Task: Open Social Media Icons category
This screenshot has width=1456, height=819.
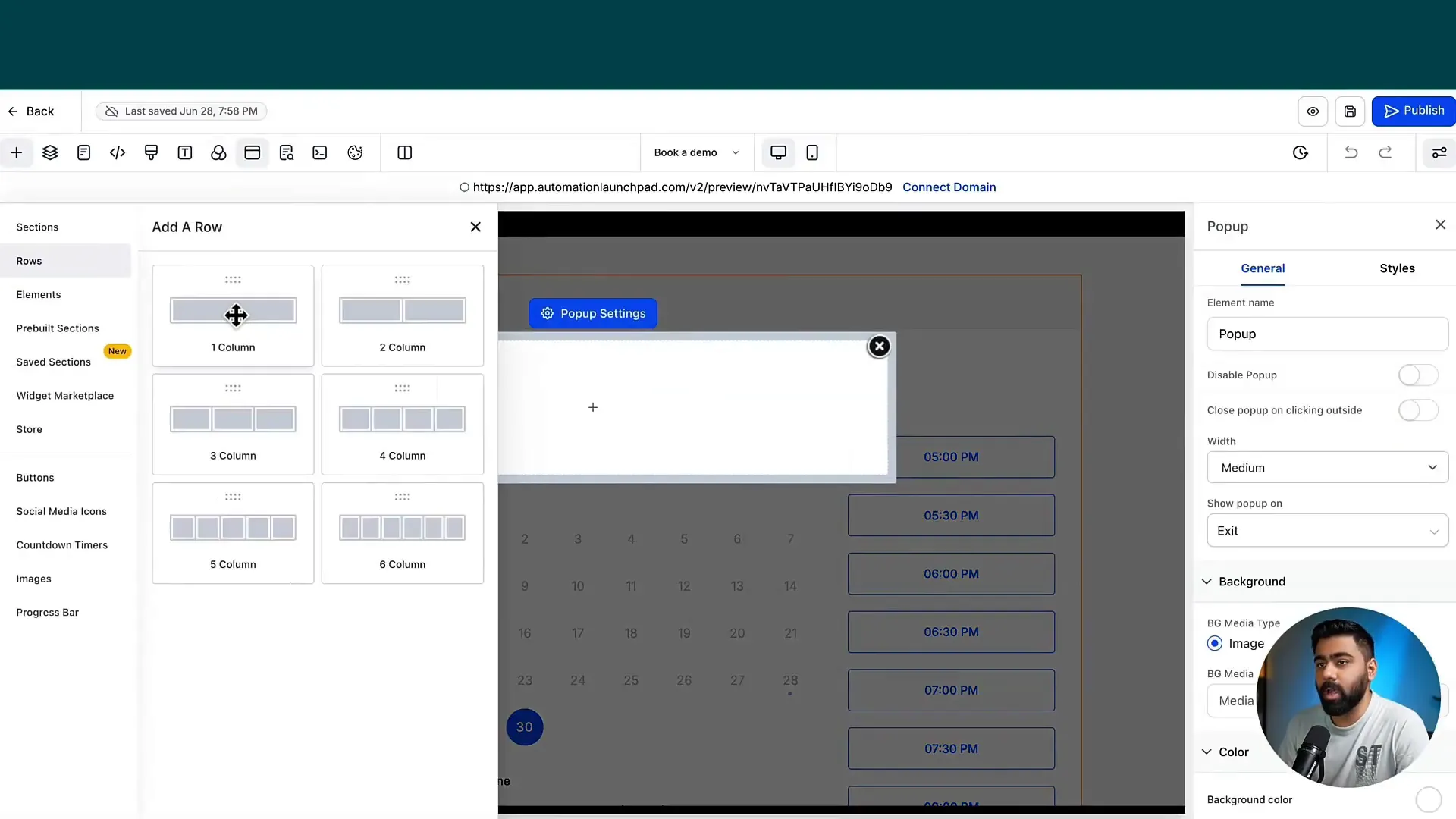Action: click(61, 511)
